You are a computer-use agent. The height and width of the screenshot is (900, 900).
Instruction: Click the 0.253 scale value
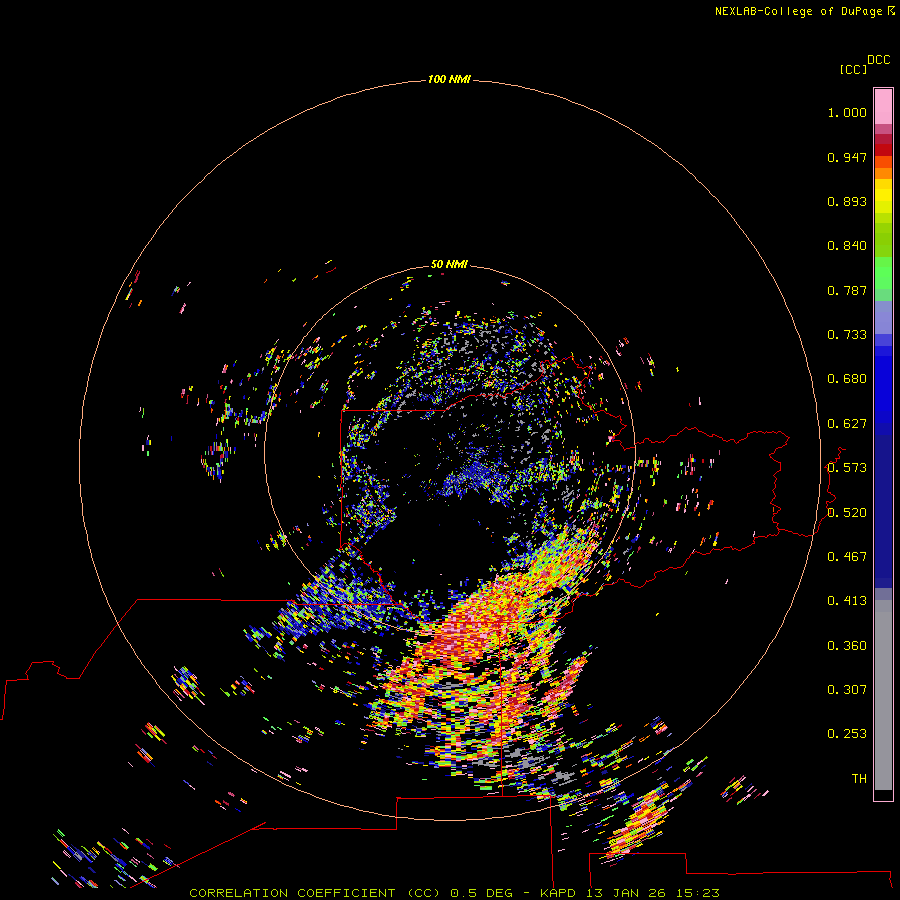click(847, 734)
